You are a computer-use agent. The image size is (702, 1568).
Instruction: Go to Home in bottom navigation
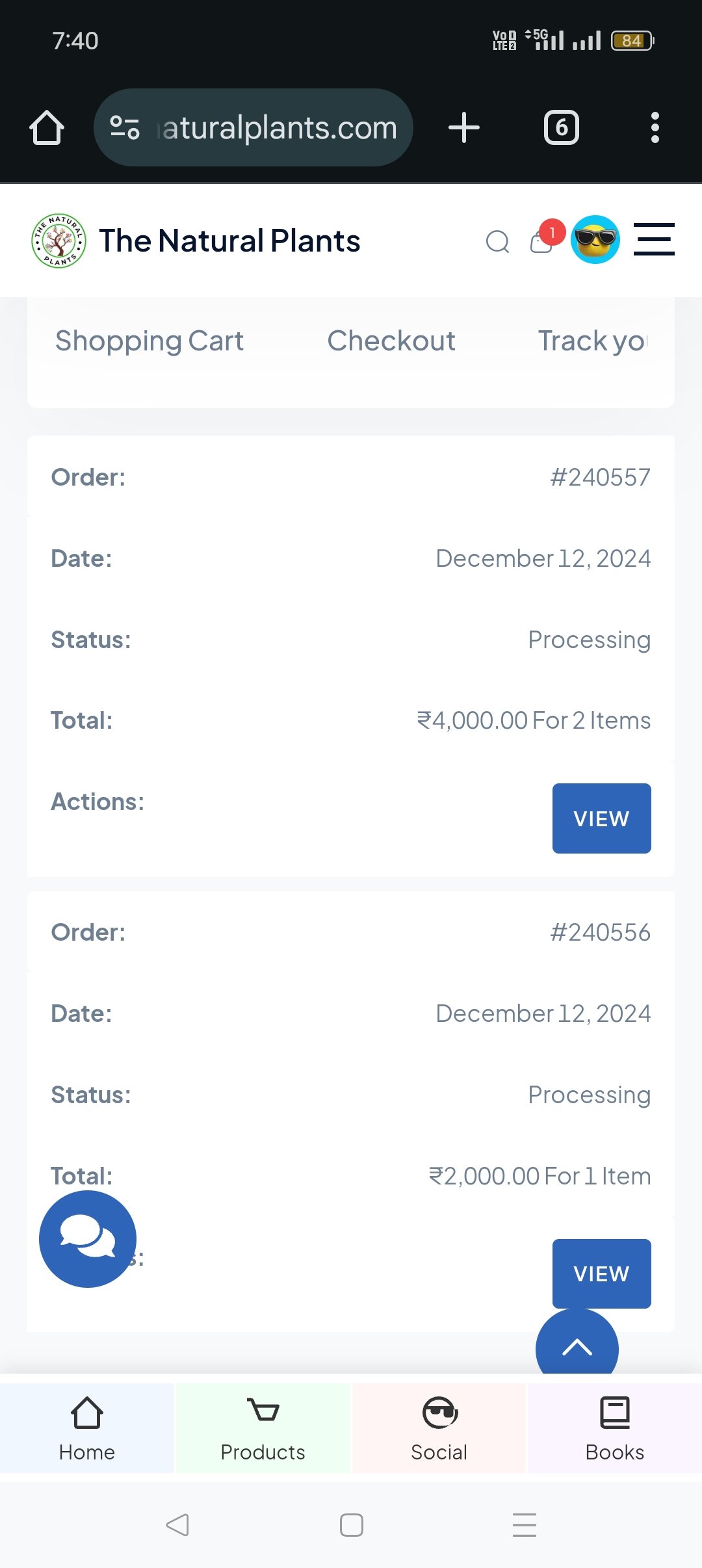[x=87, y=1428]
